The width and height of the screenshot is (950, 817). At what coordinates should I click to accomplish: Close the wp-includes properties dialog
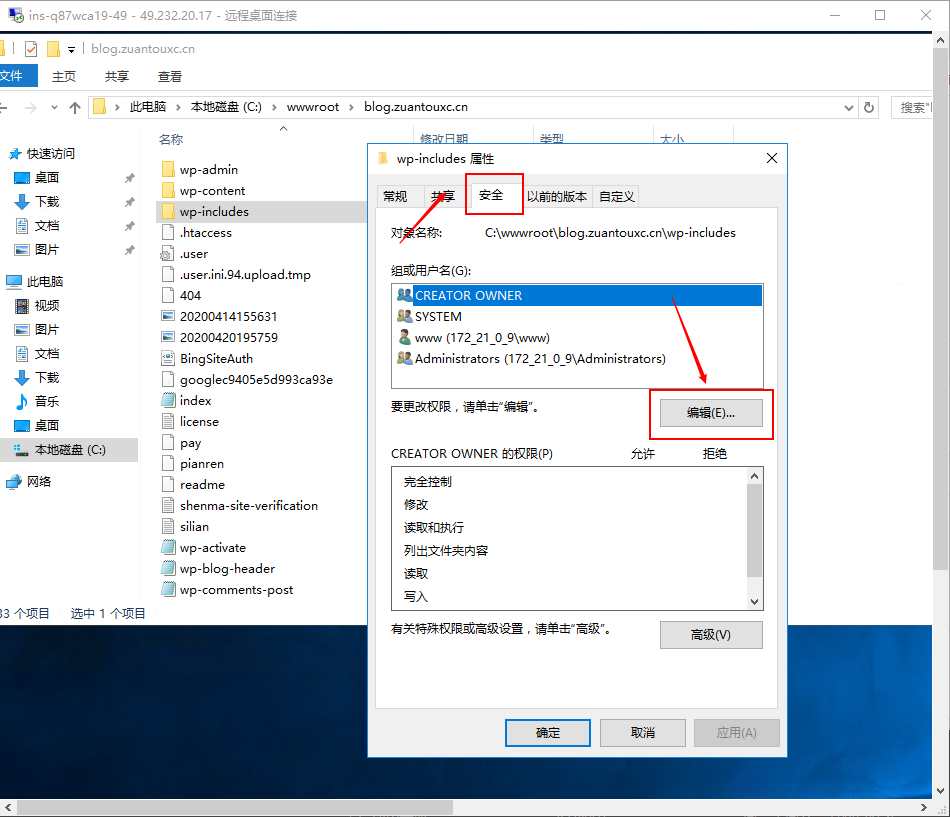tap(771, 158)
